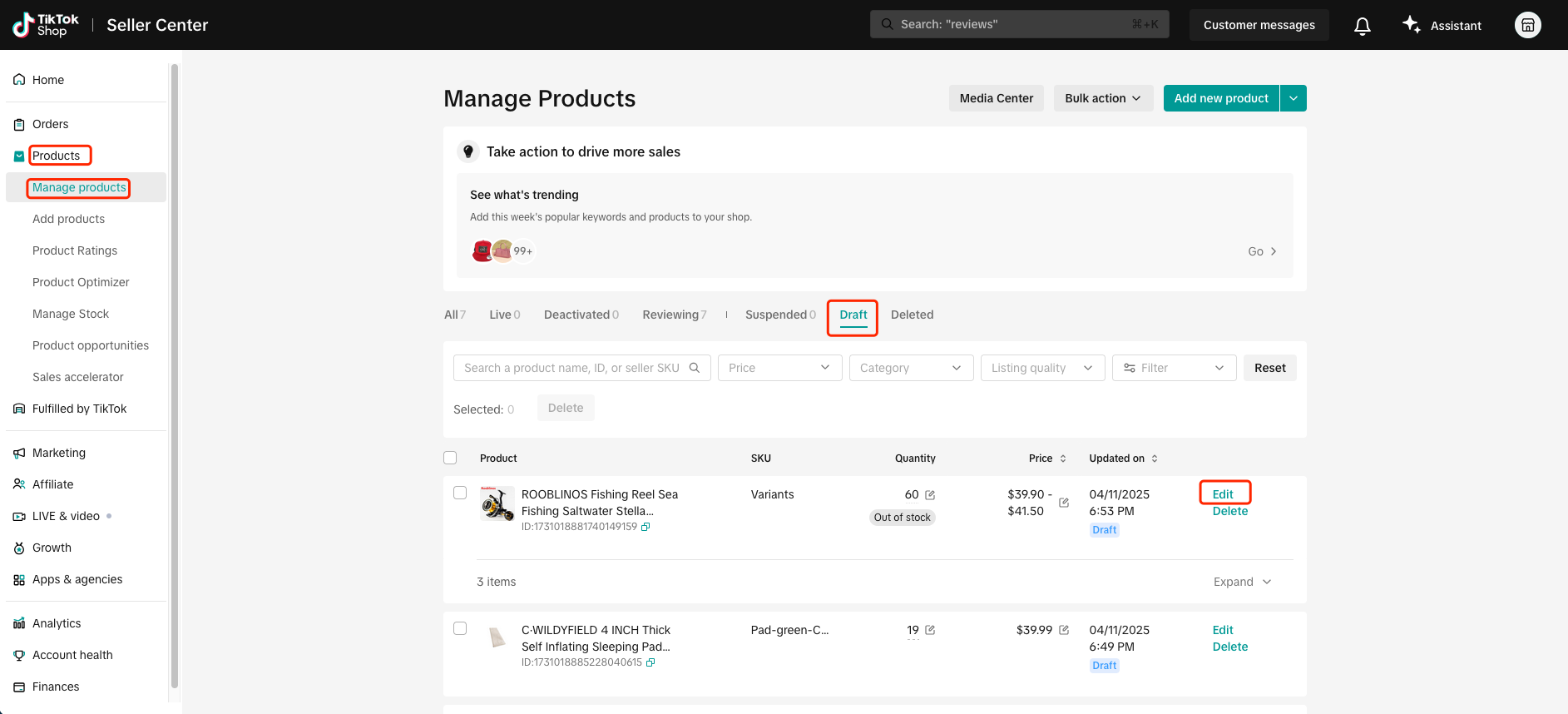
Task: Check the ROOBLINOS Fishing Reel row
Action: point(460,493)
